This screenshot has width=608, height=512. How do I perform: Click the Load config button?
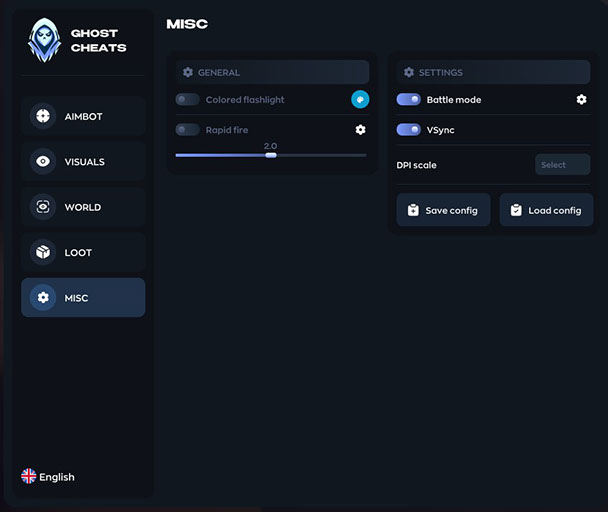[546, 210]
